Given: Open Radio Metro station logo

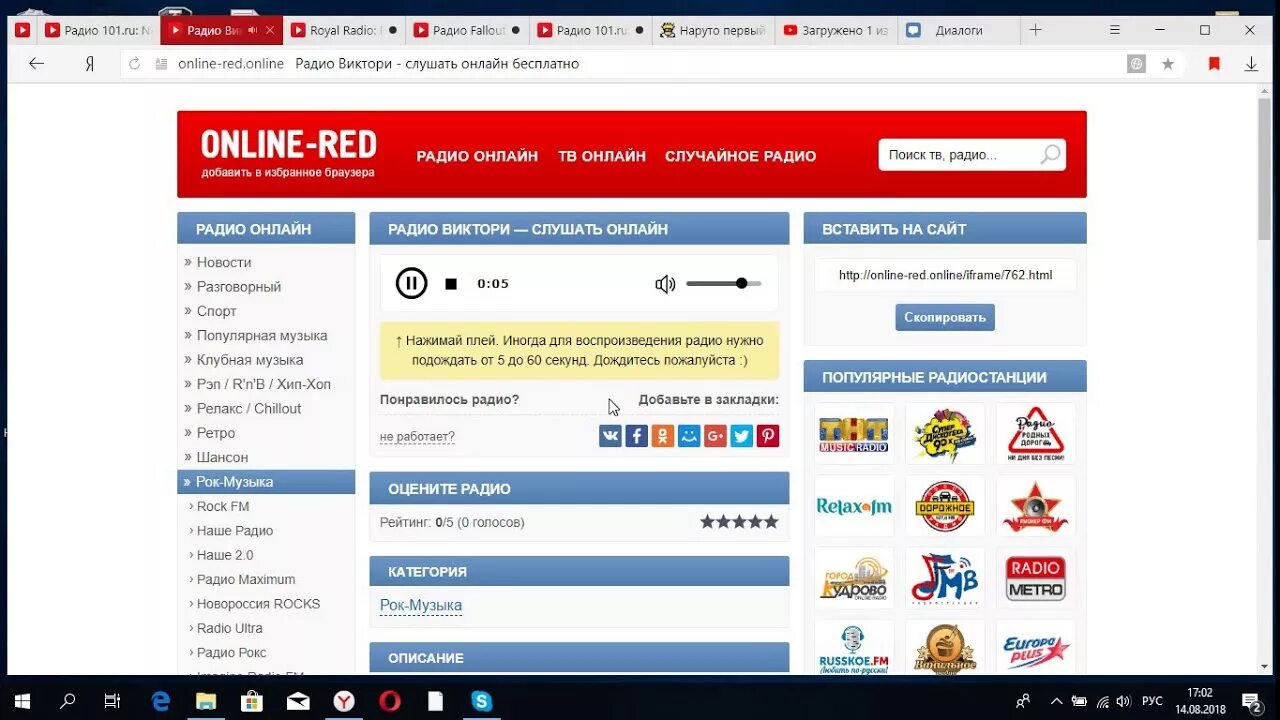Looking at the screenshot, I should tap(1036, 578).
